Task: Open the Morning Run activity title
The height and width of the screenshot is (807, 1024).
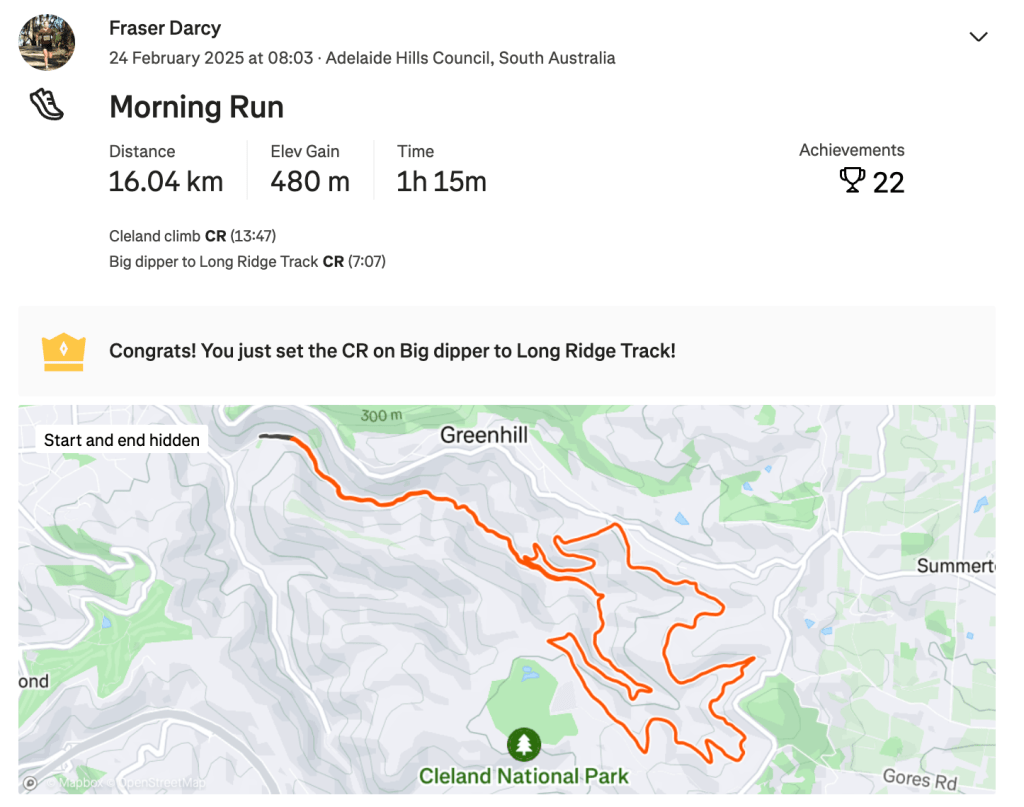Action: pos(196,107)
